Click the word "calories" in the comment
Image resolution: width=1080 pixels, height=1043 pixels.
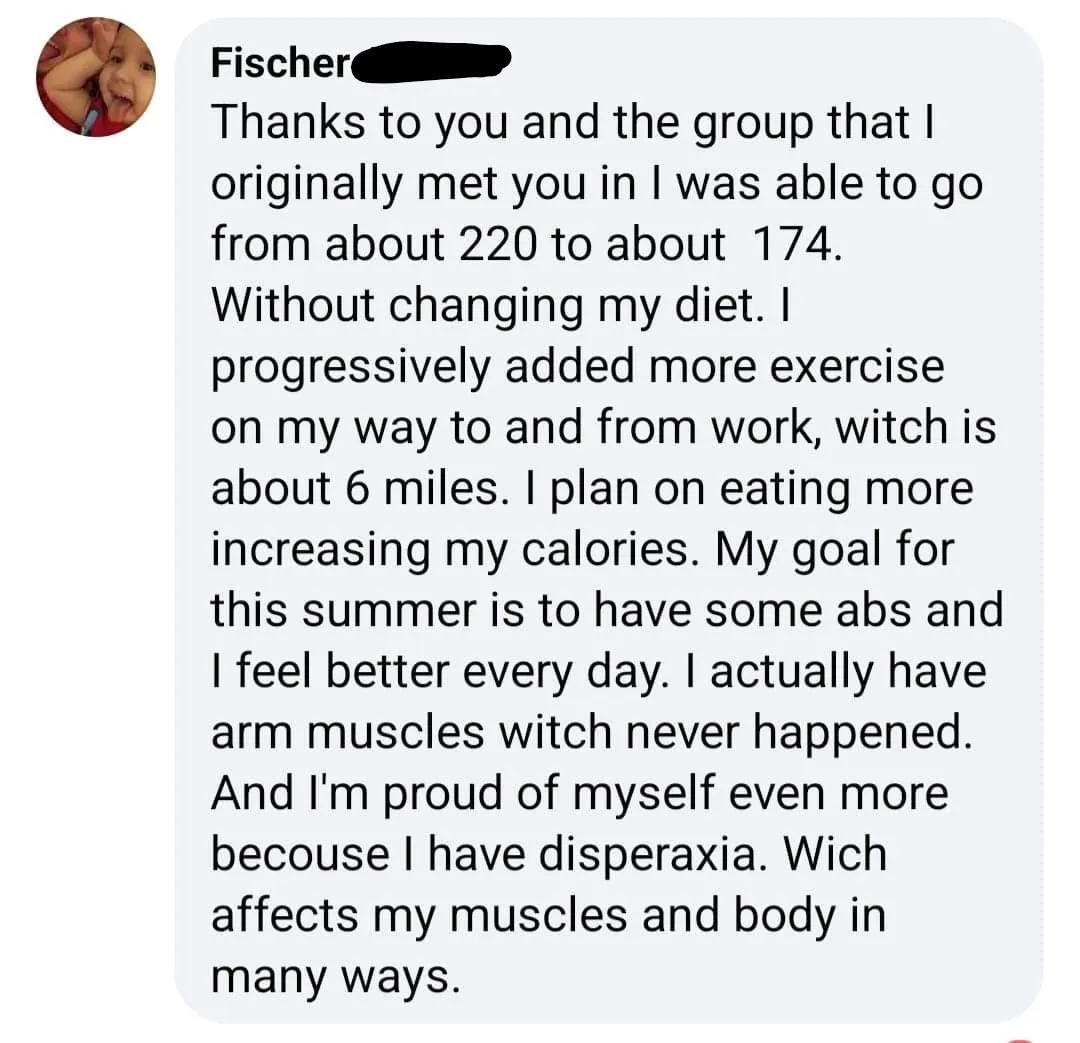605,549
